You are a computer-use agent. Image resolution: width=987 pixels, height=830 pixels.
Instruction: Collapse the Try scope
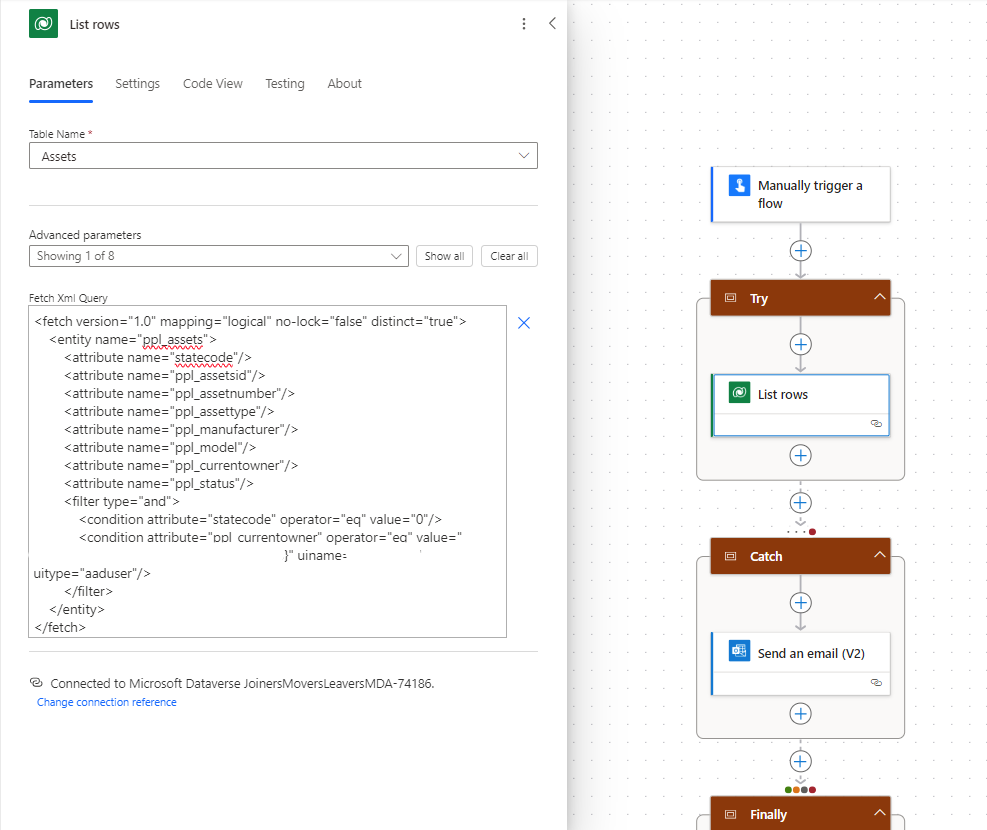click(879, 297)
